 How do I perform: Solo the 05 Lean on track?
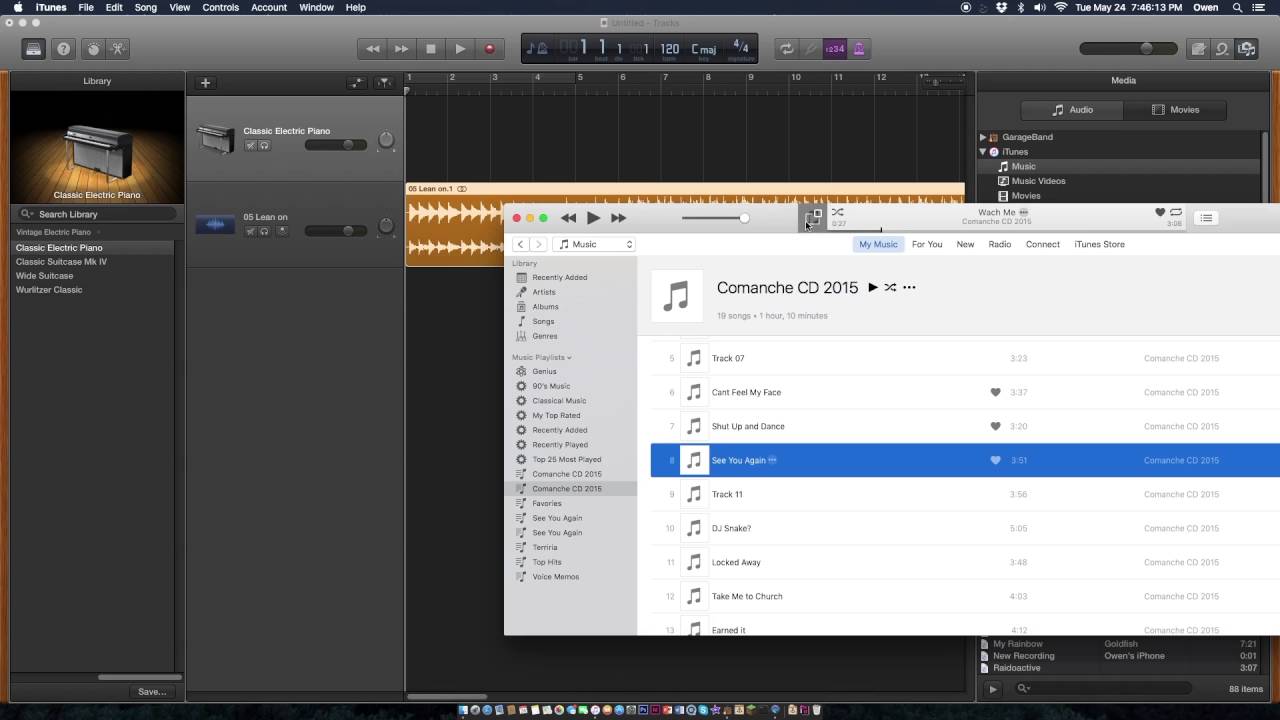pyautogui.click(x=264, y=231)
